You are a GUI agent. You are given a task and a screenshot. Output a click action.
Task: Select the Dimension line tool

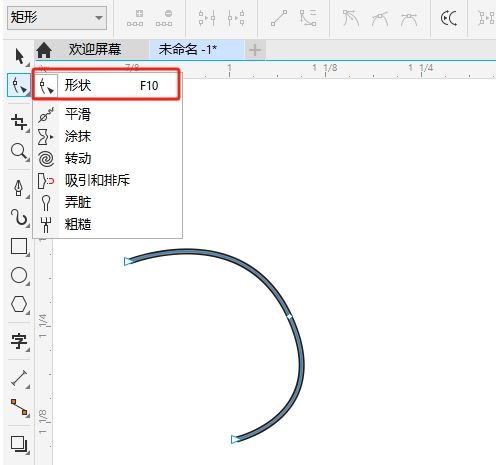coord(19,379)
